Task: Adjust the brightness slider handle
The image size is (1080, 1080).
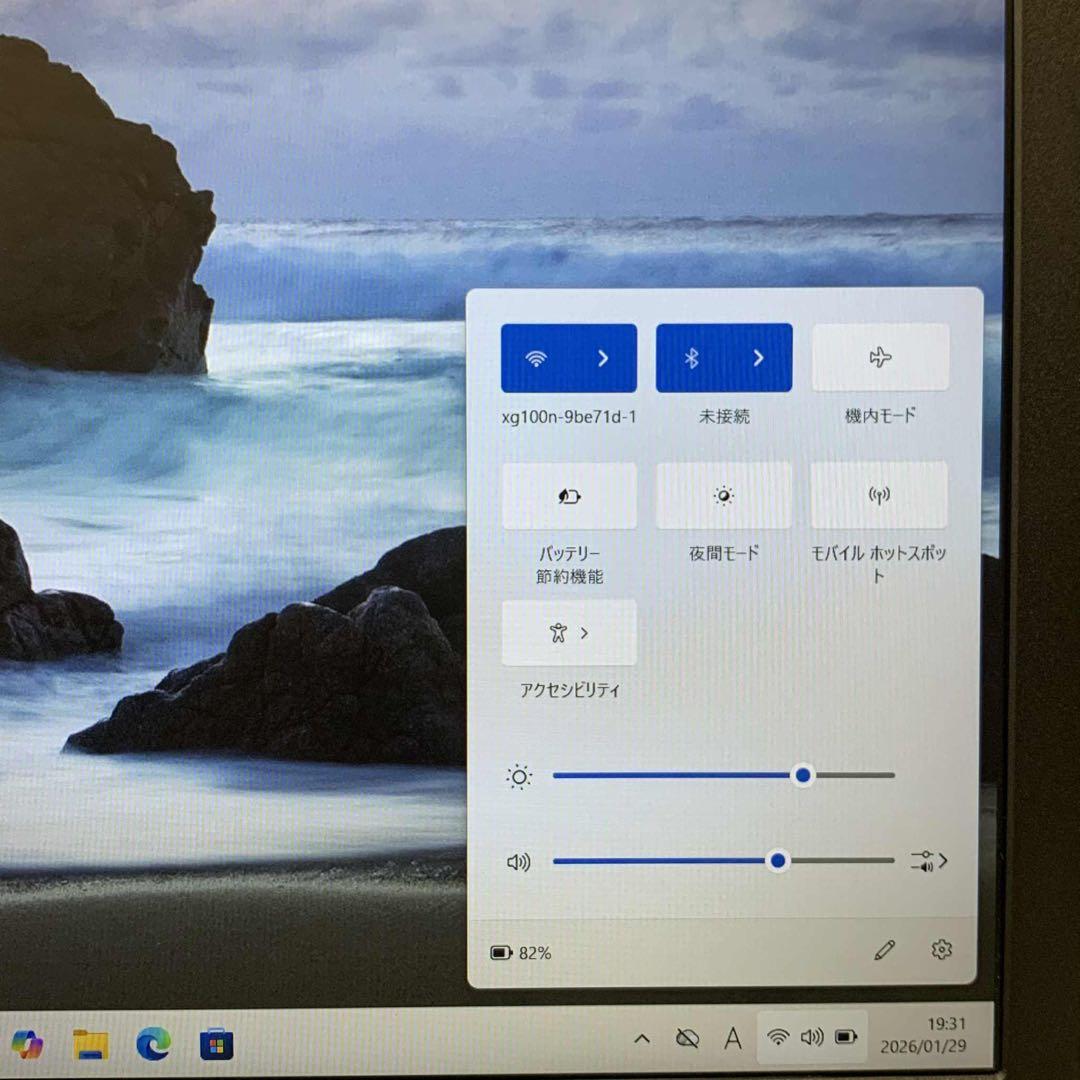Action: coord(803,775)
